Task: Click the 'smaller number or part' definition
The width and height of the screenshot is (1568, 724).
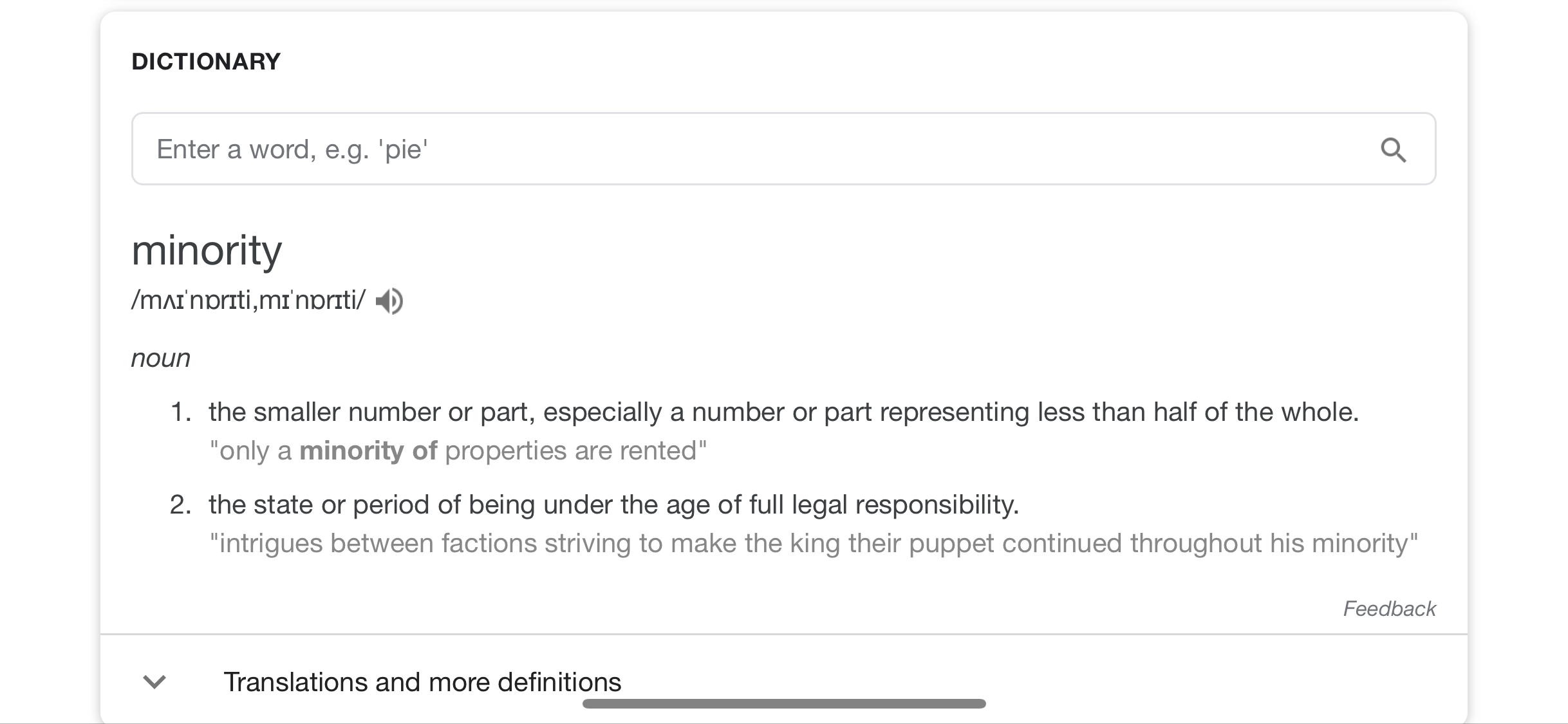Action: tap(783, 413)
